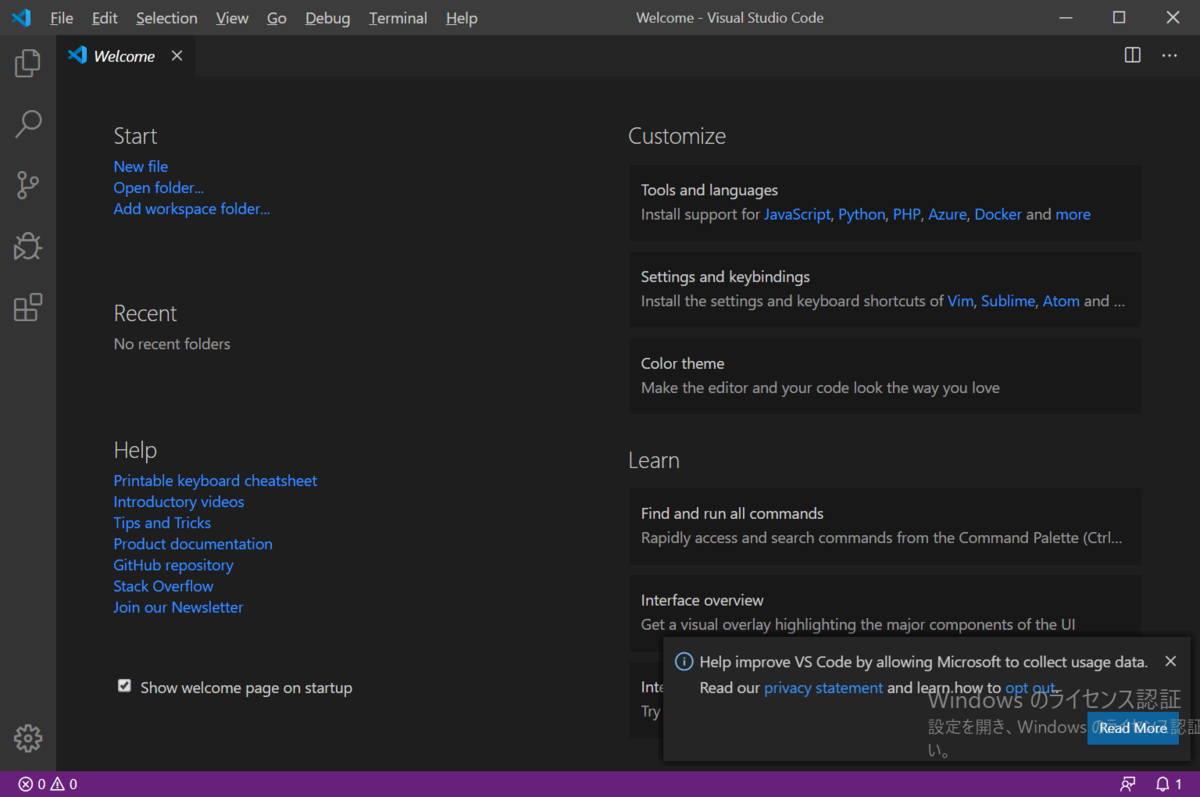The height and width of the screenshot is (797, 1200).
Task: Install JavaScript support link
Action: [x=797, y=215]
